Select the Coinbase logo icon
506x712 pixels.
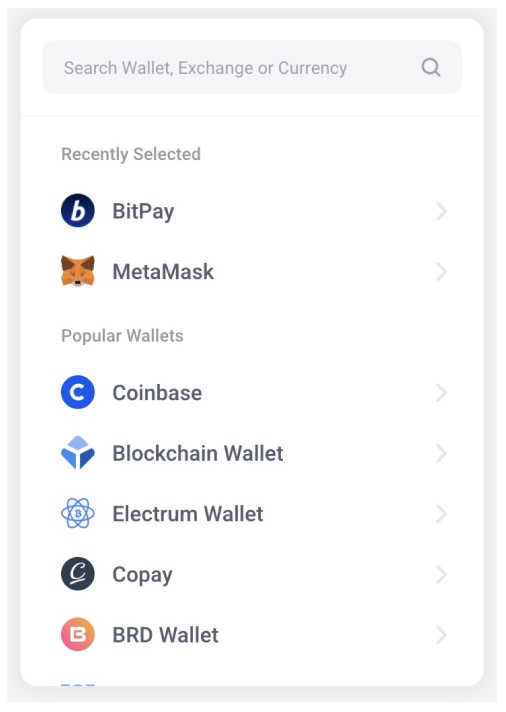78,392
